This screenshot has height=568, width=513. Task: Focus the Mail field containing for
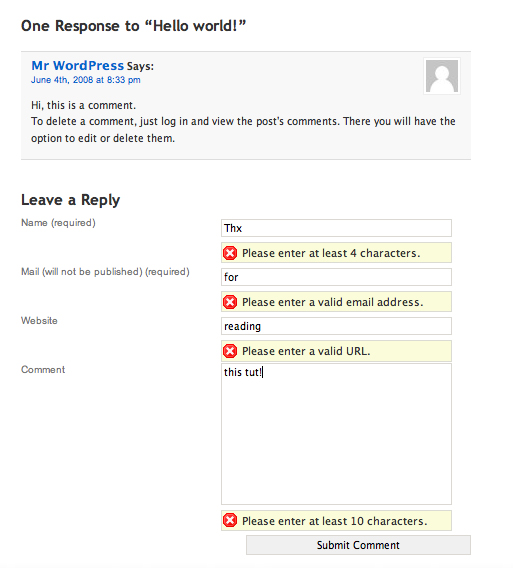tap(336, 277)
